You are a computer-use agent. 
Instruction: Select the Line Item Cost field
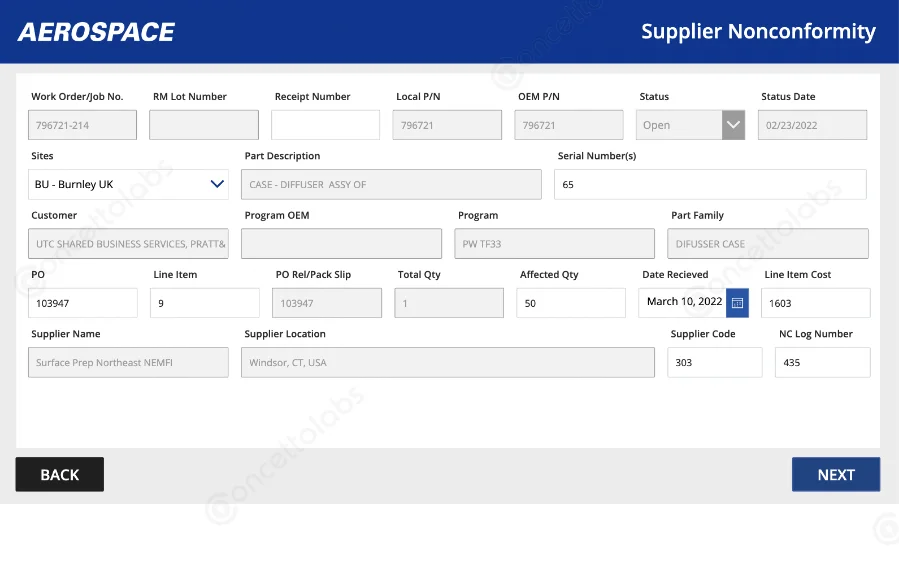coord(815,303)
